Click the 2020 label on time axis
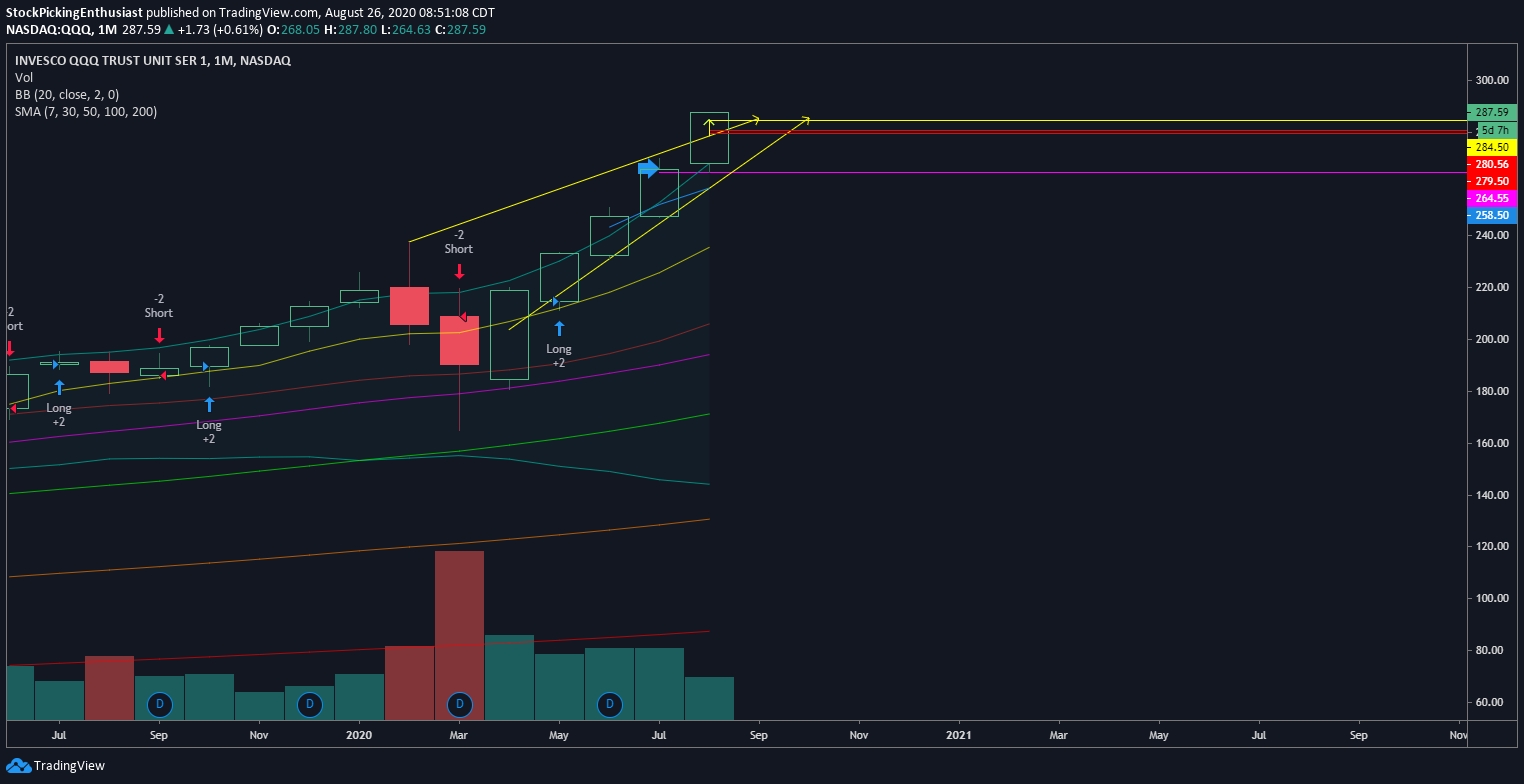 [x=359, y=735]
